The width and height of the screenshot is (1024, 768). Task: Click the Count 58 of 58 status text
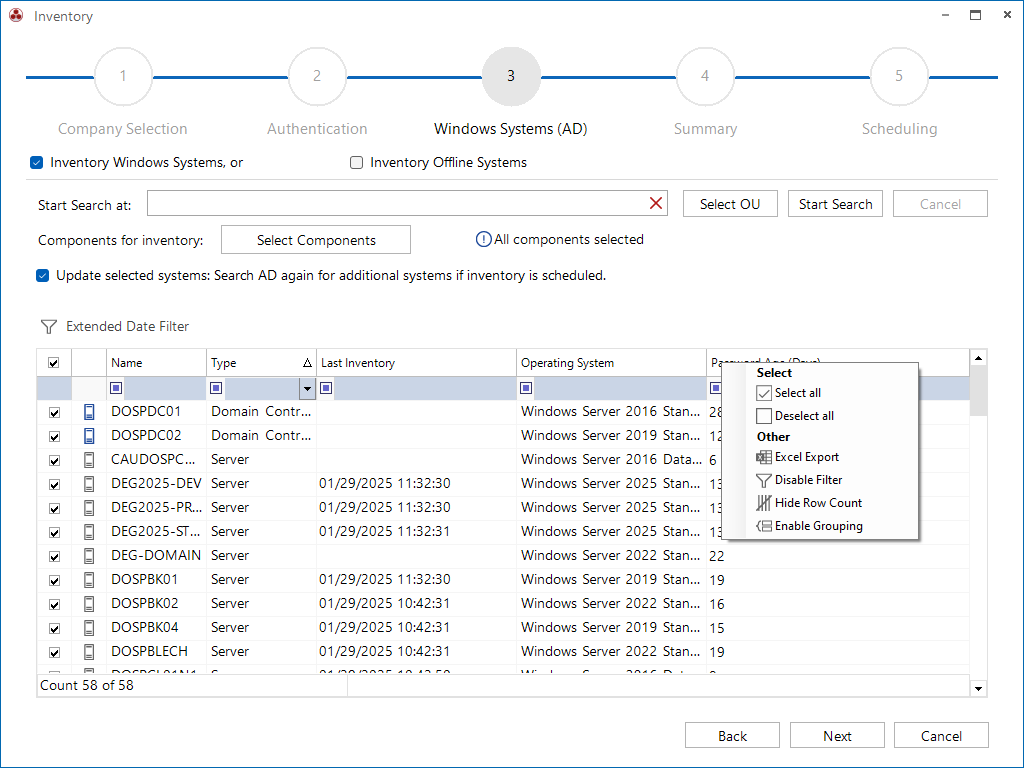87,685
